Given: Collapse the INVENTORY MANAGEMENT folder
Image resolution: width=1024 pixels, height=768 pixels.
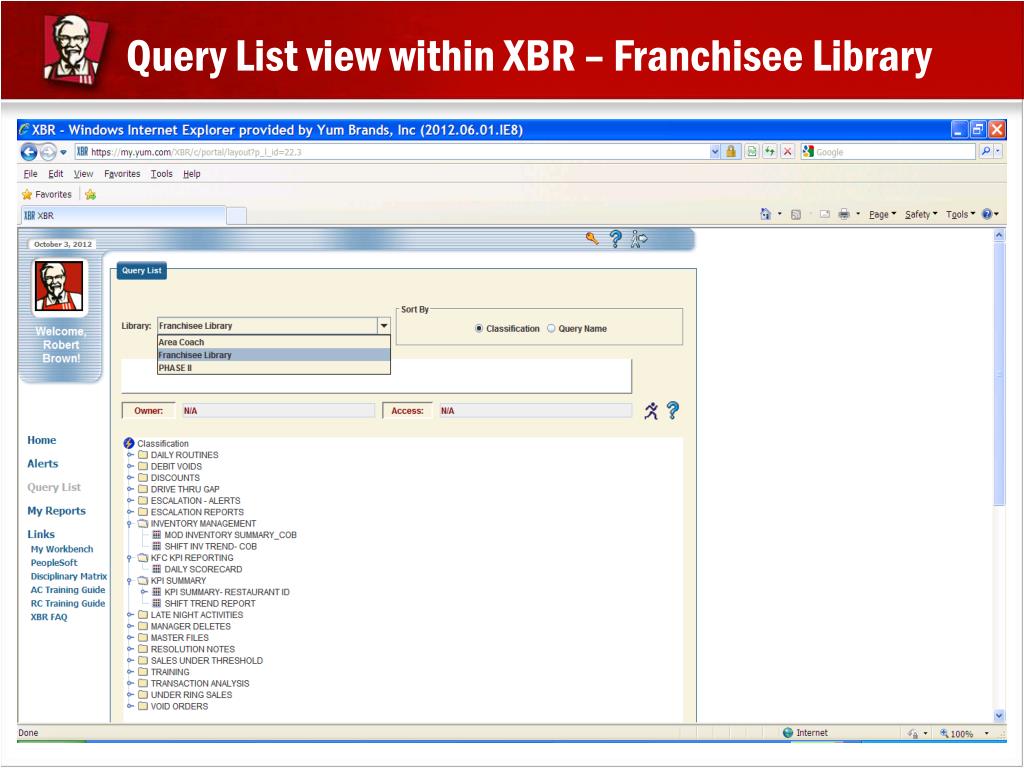Looking at the screenshot, I should [x=129, y=524].
